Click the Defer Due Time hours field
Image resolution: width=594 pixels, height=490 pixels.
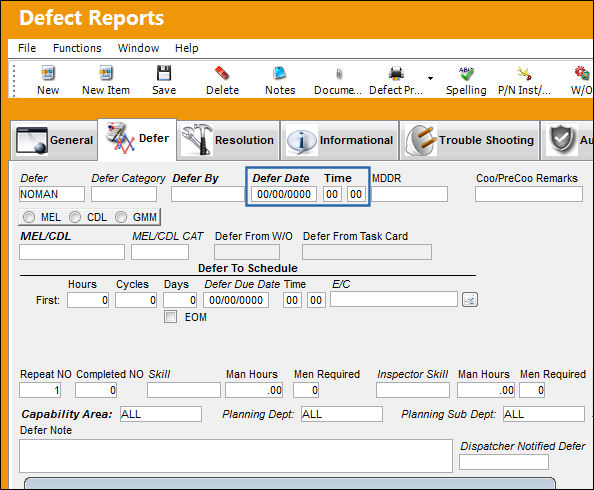[x=292, y=300]
